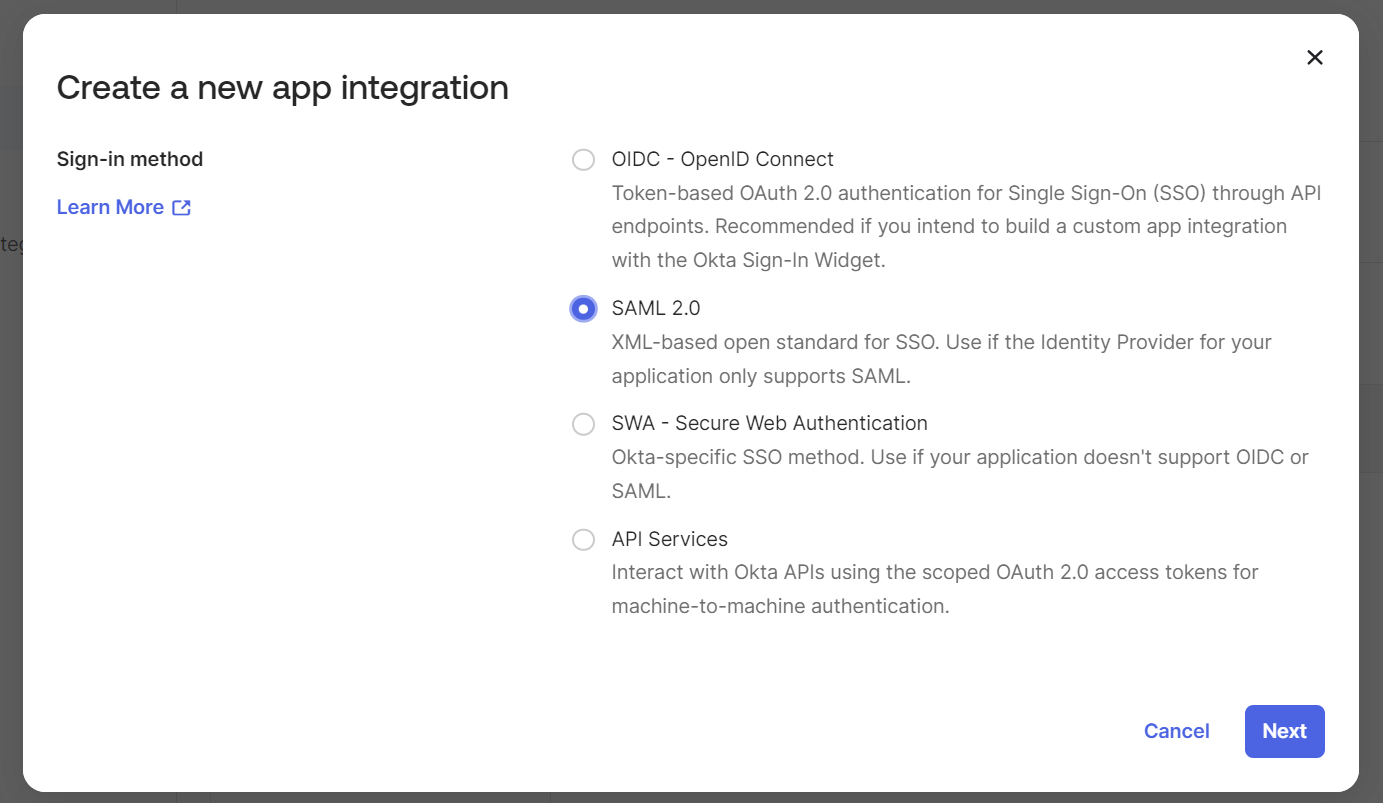Click the external-link icon beside Learn More
1383x803 pixels.
(181, 208)
